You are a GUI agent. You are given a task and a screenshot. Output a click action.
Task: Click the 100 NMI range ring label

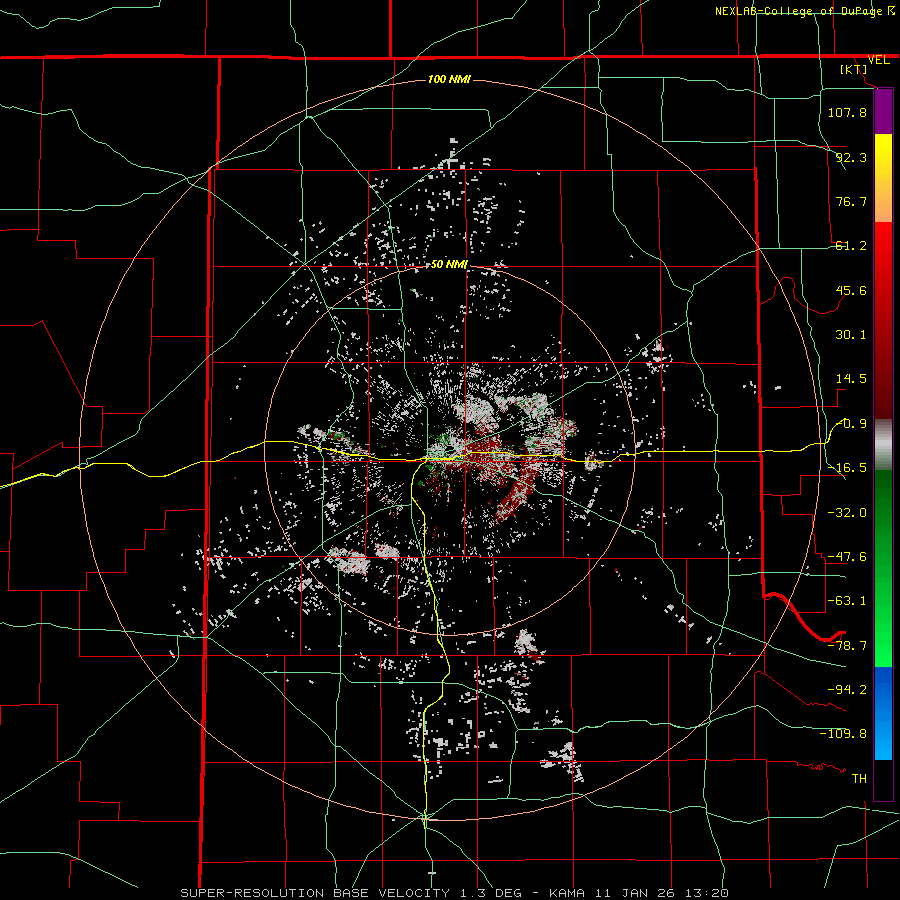point(449,79)
